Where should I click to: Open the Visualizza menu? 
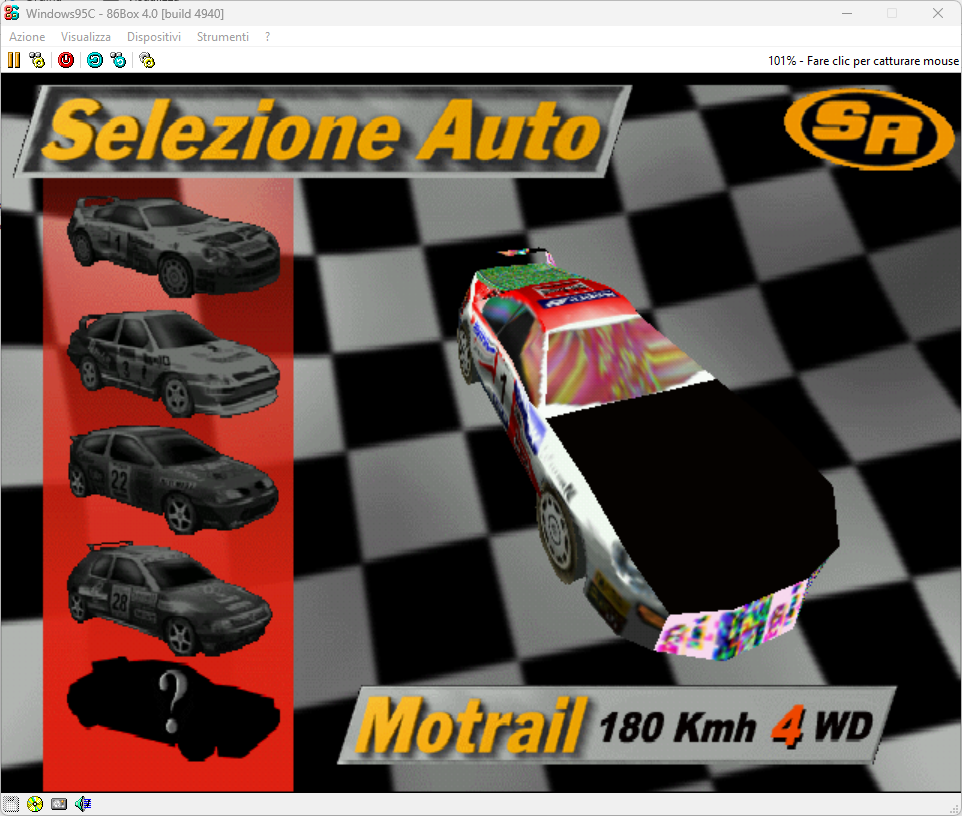(85, 36)
